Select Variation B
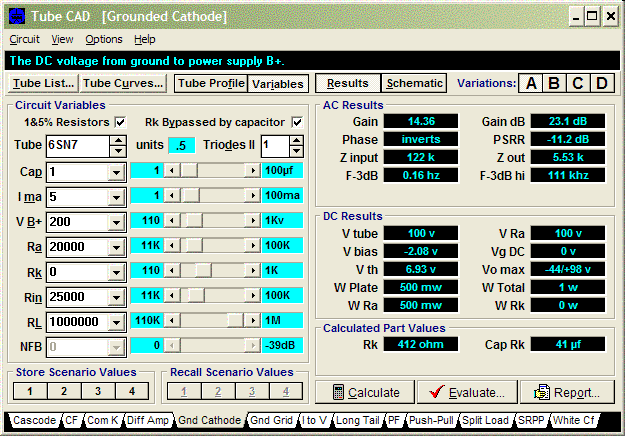The width and height of the screenshot is (625, 436). 554,83
